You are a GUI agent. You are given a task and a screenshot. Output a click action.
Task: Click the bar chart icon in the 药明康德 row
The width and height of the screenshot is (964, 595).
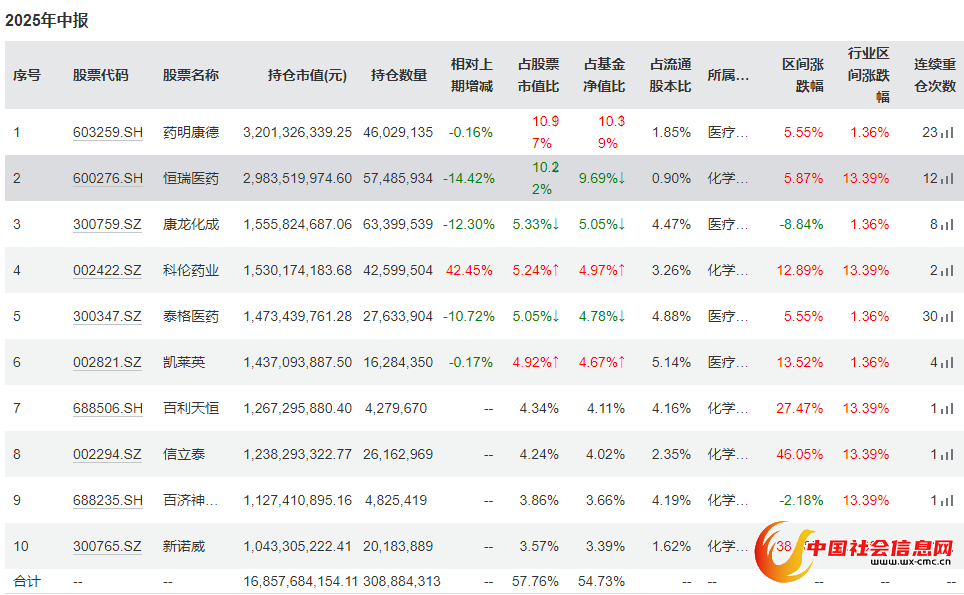[x=947, y=132]
